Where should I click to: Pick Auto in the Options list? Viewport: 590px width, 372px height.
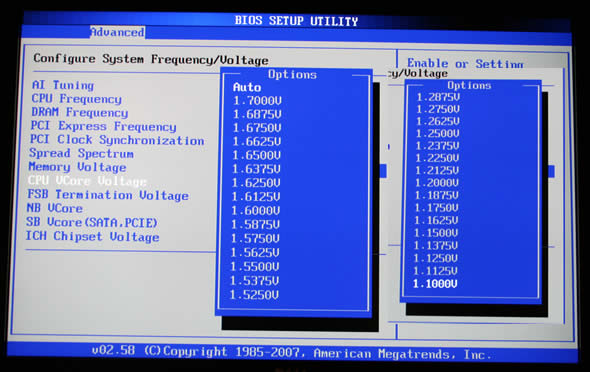coord(247,87)
